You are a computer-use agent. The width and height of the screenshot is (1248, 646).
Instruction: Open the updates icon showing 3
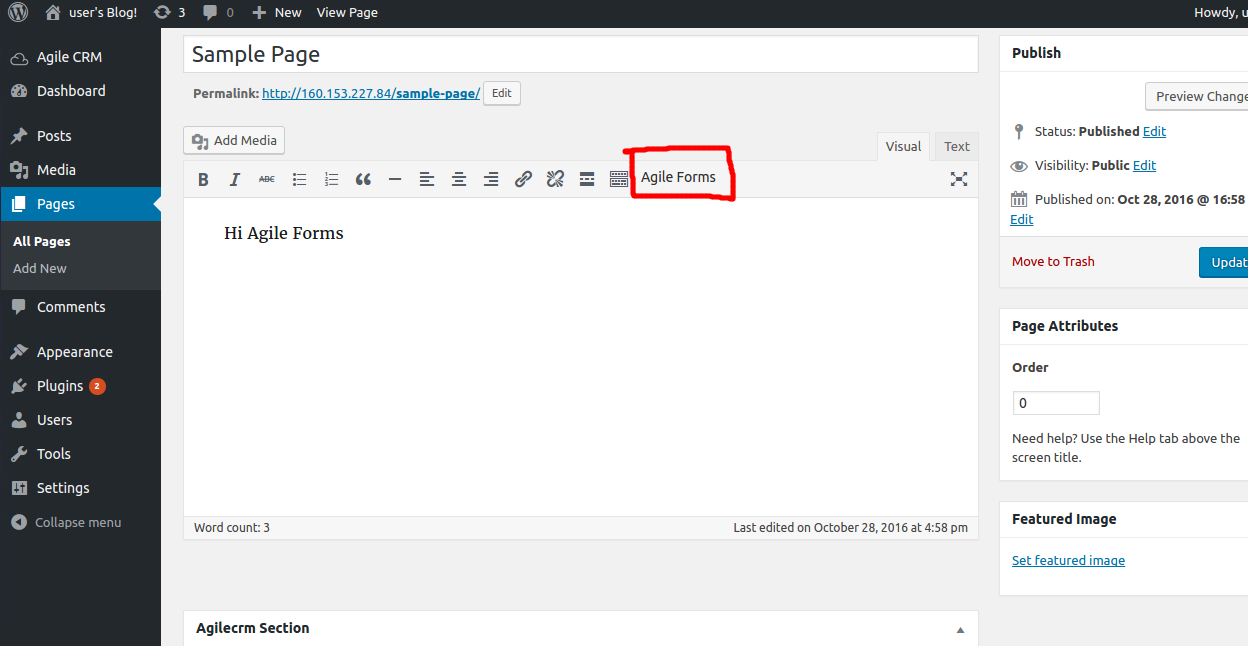[170, 13]
